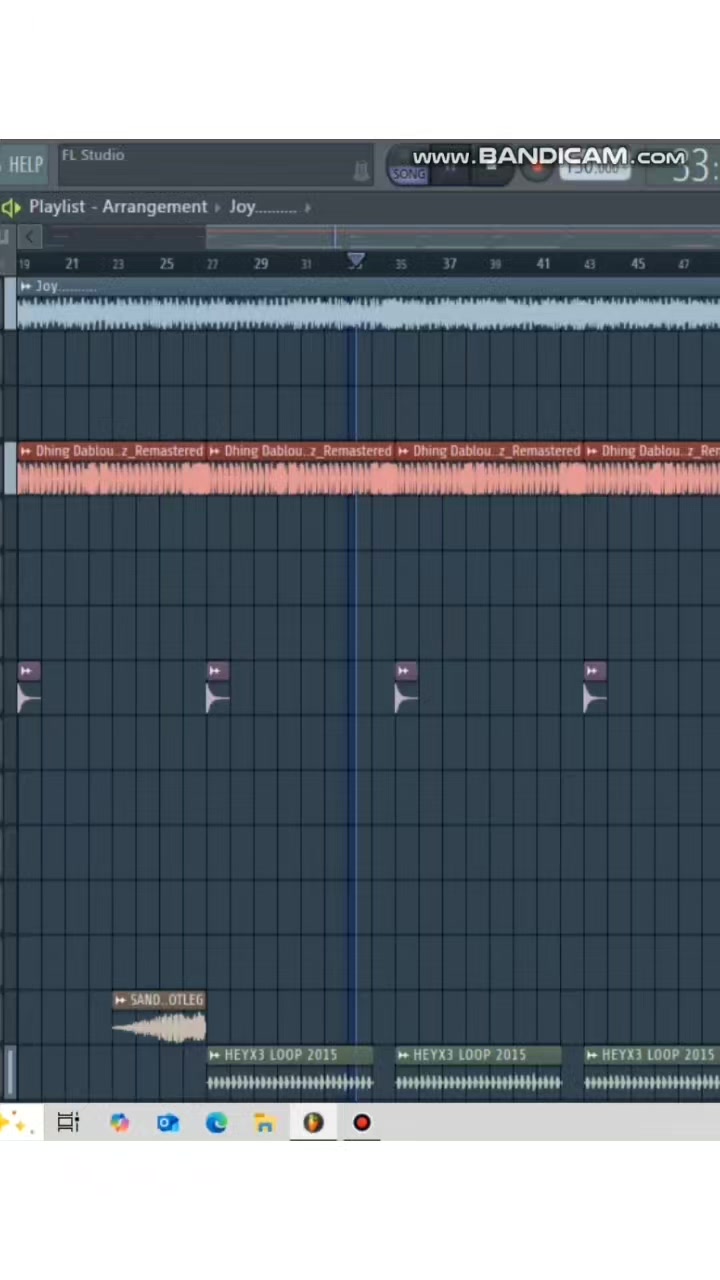
Task: Open menu icon of Dhing Dablou clip at bar 43
Action: point(592,451)
